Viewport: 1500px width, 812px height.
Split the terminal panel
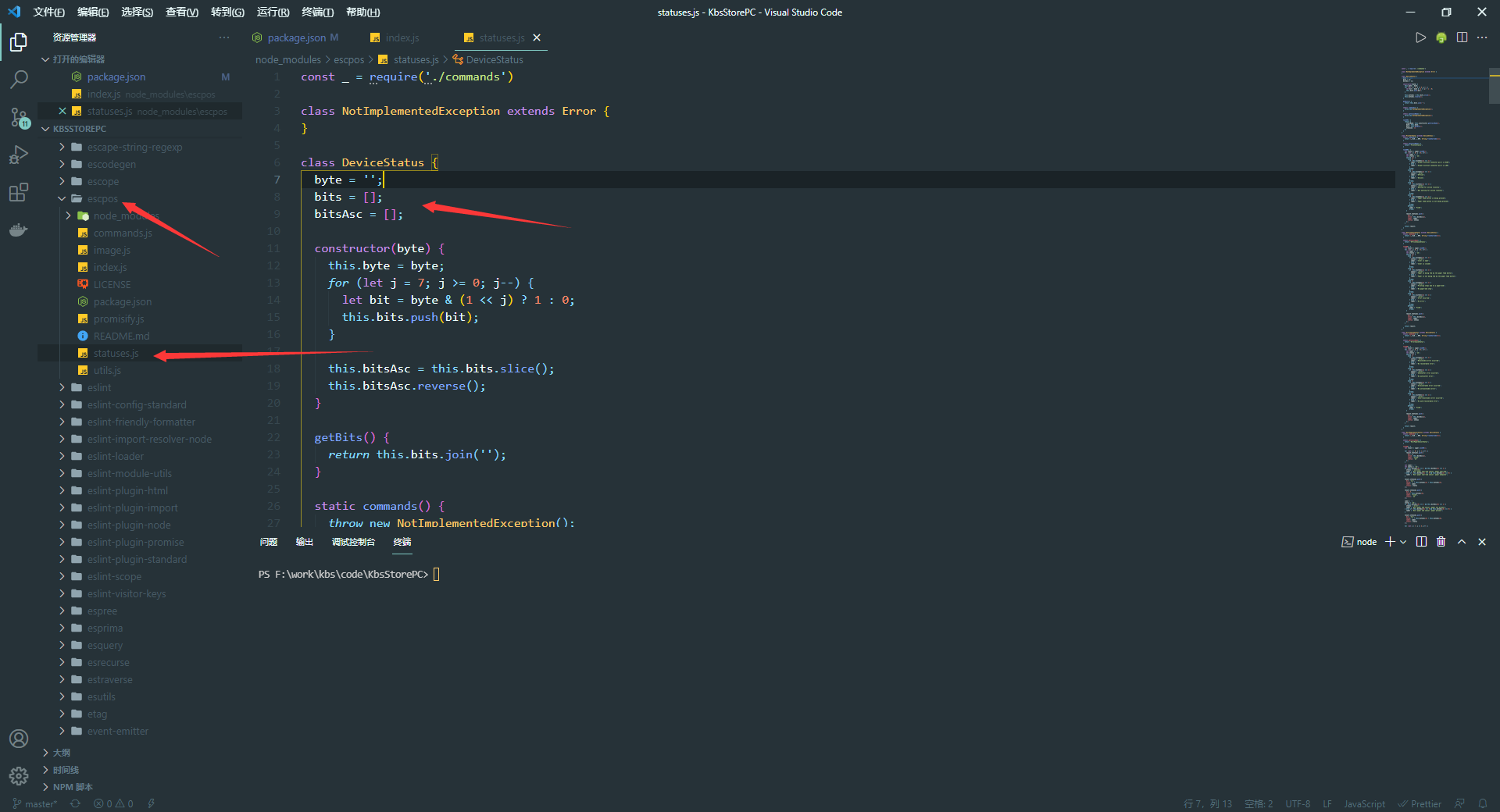(1421, 542)
